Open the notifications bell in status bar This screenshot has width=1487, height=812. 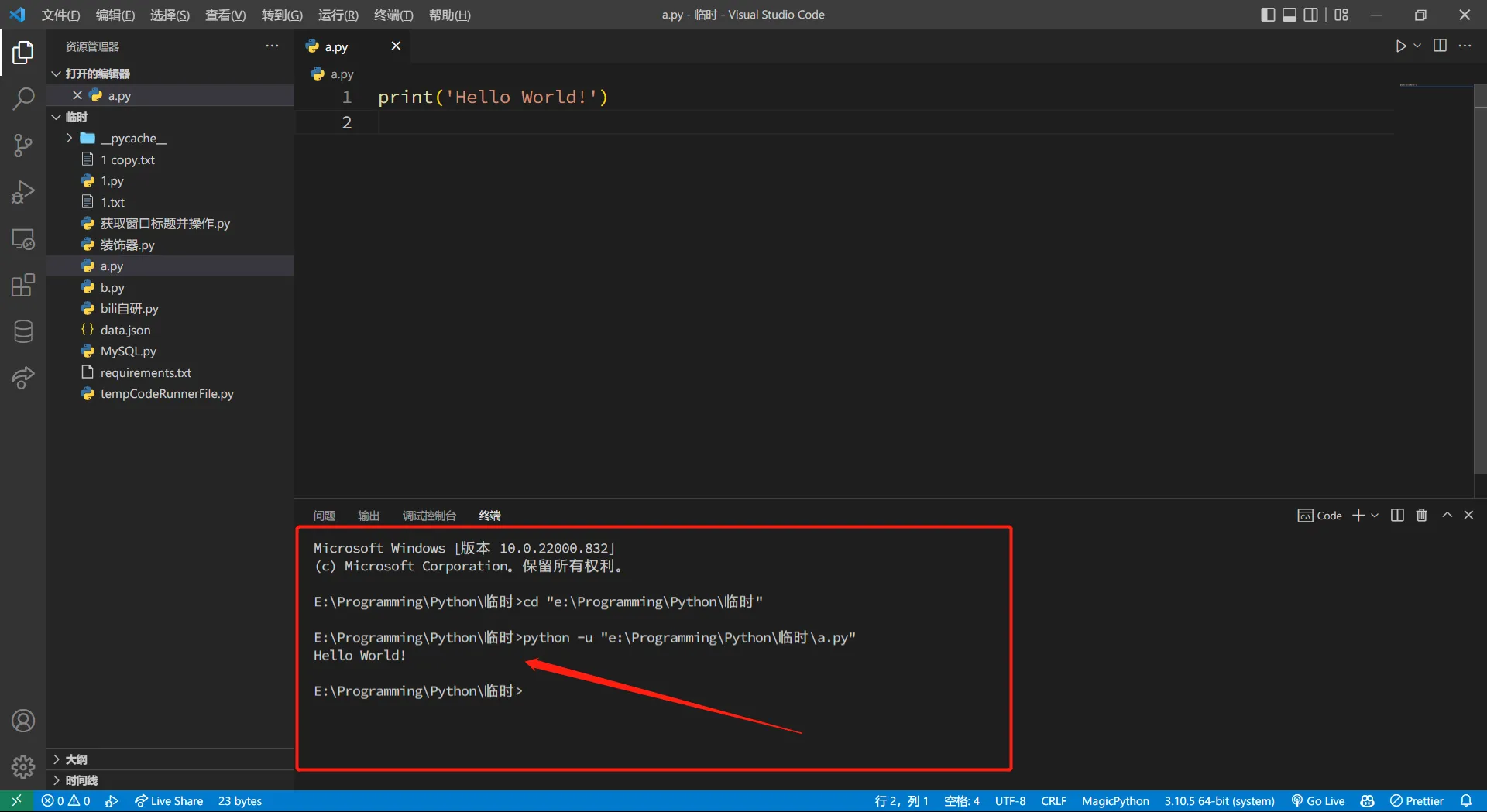tap(1465, 801)
